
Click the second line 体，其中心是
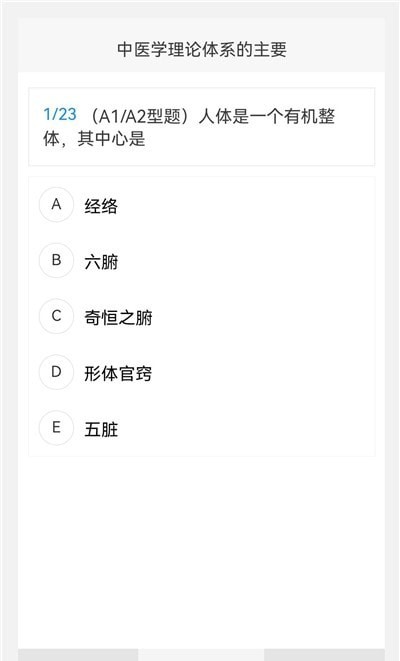94,139
